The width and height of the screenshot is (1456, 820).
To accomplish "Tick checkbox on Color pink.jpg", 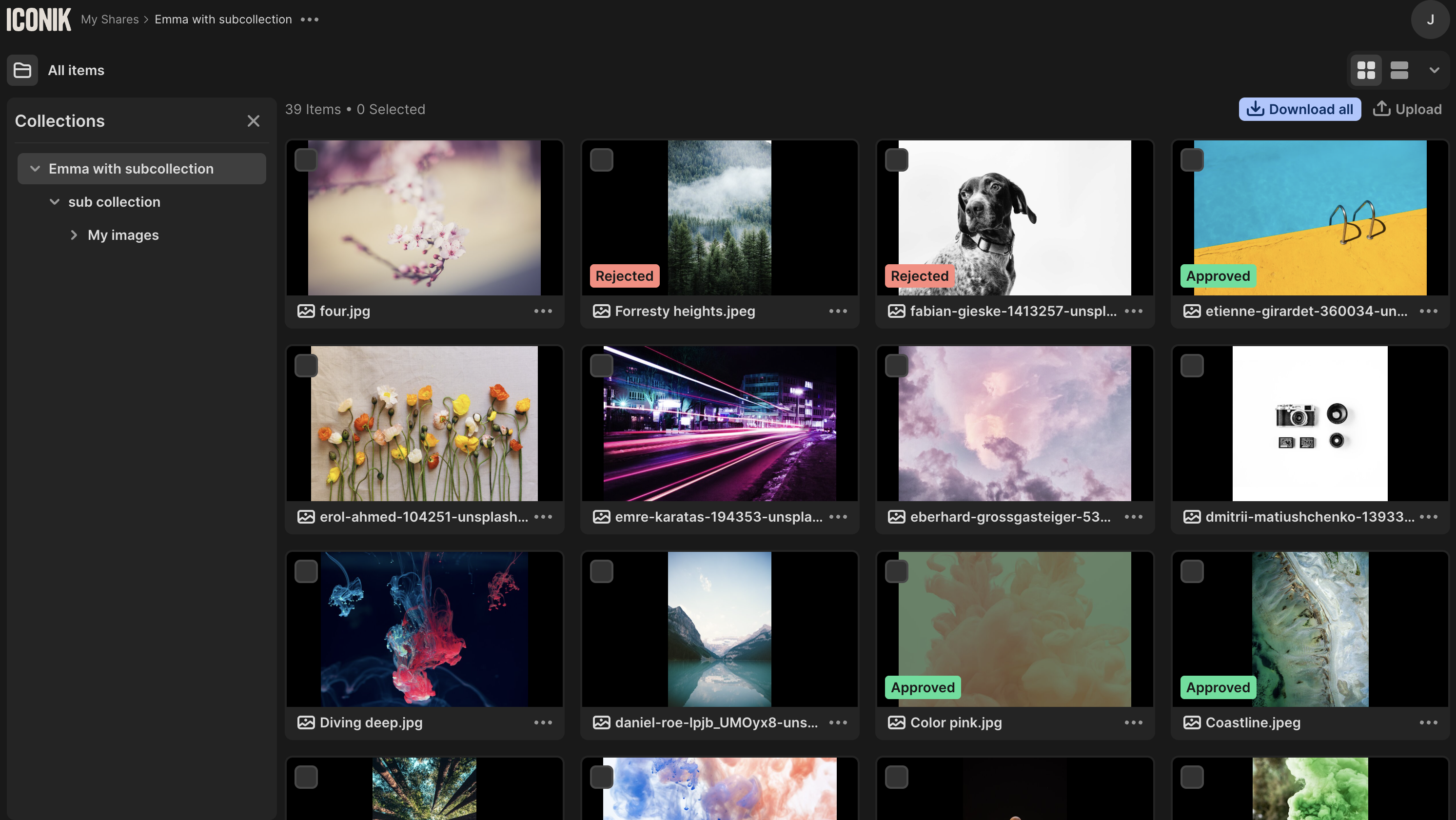I will pyautogui.click(x=896, y=571).
